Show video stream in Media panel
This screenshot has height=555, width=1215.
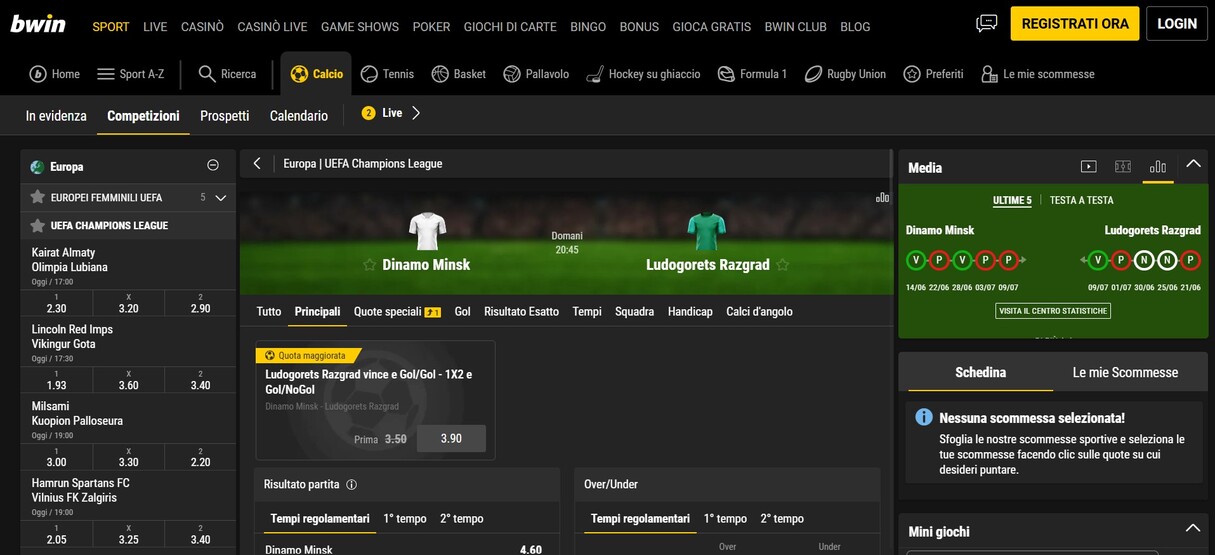click(x=1089, y=167)
